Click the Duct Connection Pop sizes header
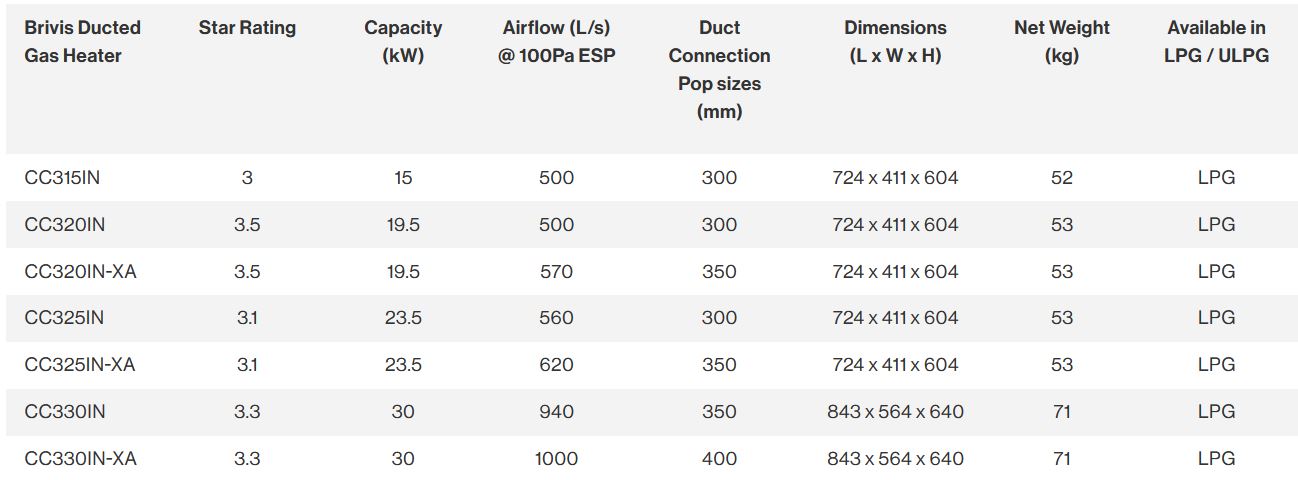 coord(719,70)
